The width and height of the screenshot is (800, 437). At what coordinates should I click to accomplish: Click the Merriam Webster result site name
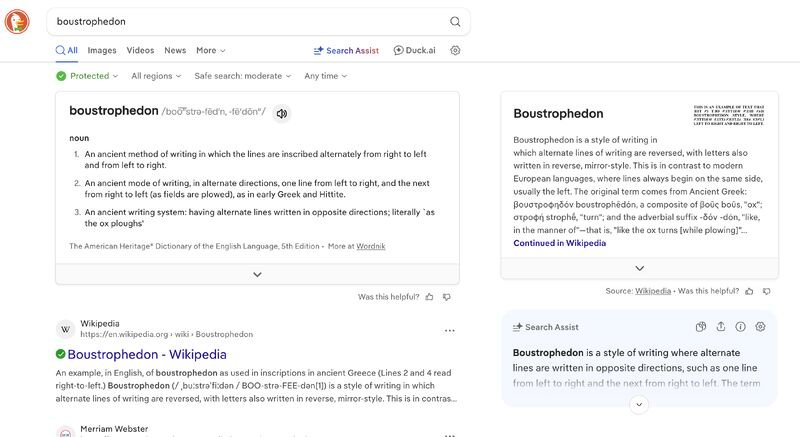click(114, 429)
